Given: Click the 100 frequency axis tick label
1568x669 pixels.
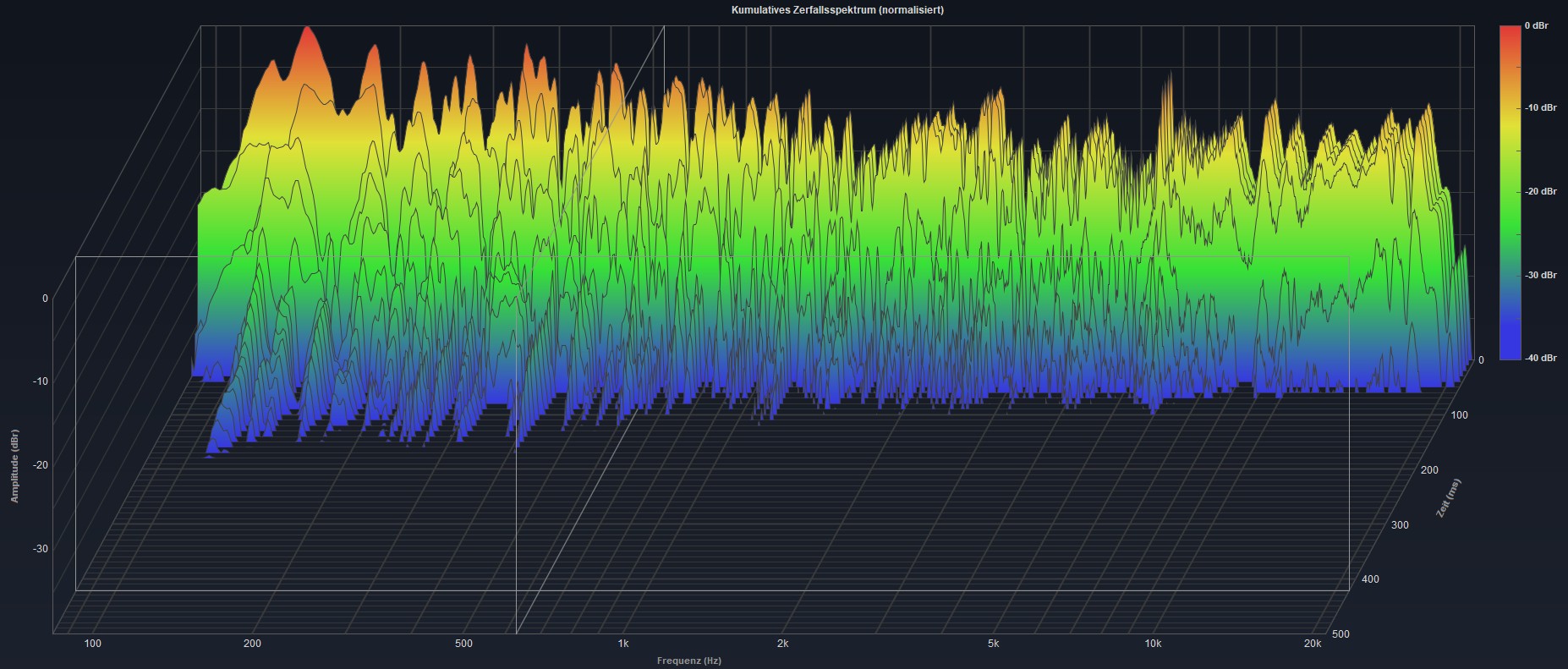Looking at the screenshot, I should pos(93,644).
